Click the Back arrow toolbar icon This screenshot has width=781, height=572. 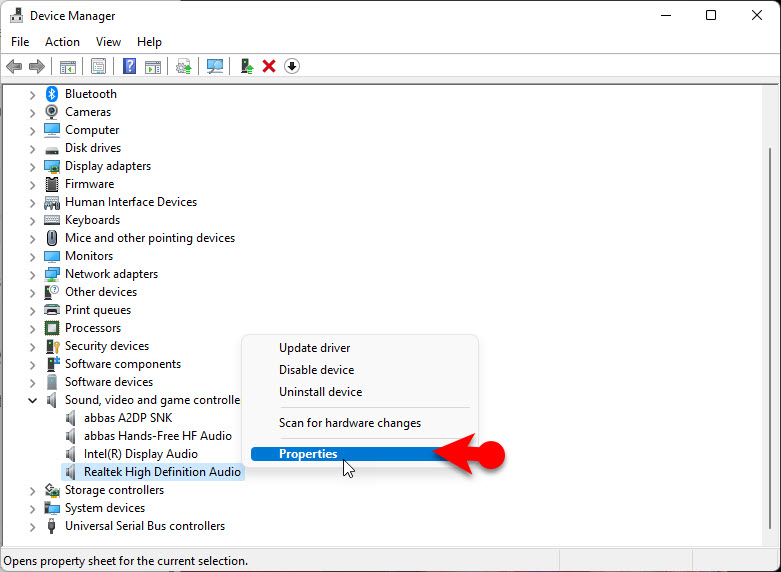tap(14, 67)
